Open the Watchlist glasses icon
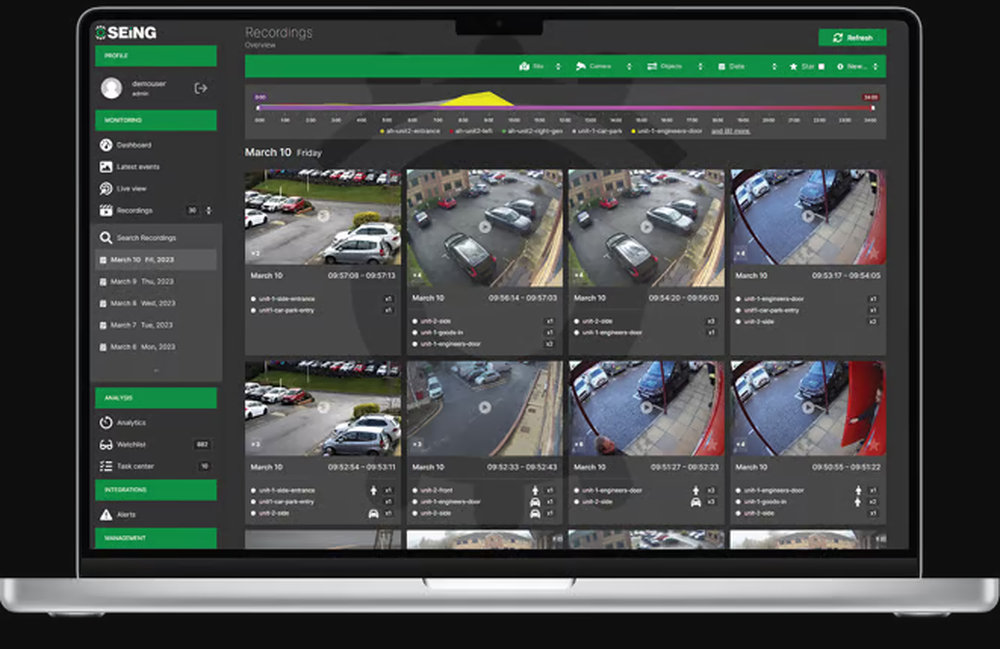The image size is (1000, 649). [x=106, y=444]
